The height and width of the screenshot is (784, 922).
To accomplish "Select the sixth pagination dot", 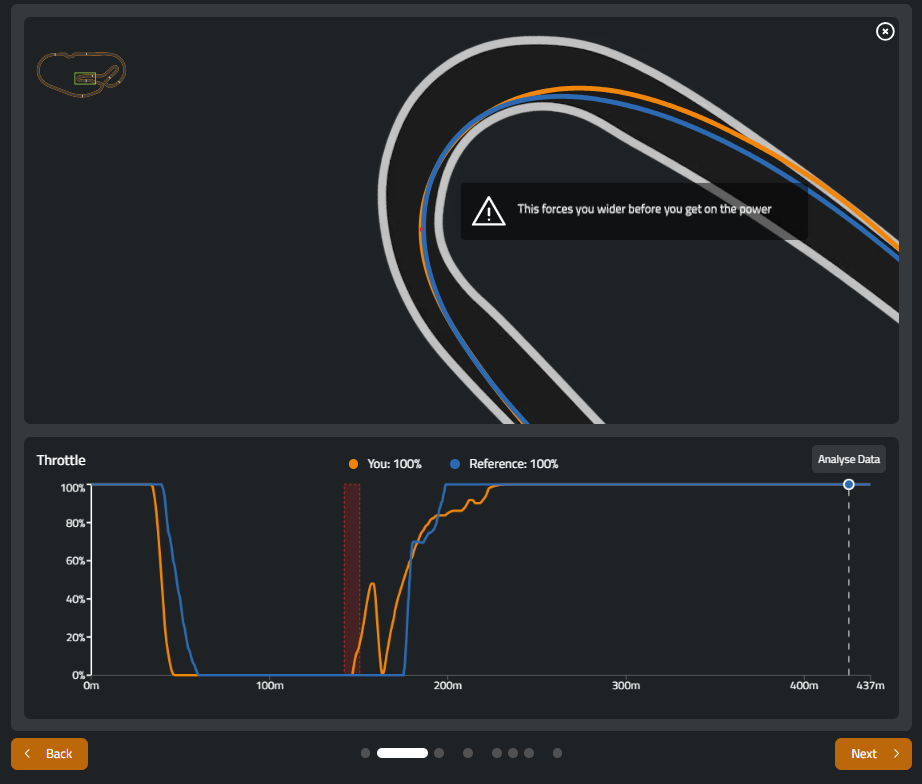I will pos(513,753).
